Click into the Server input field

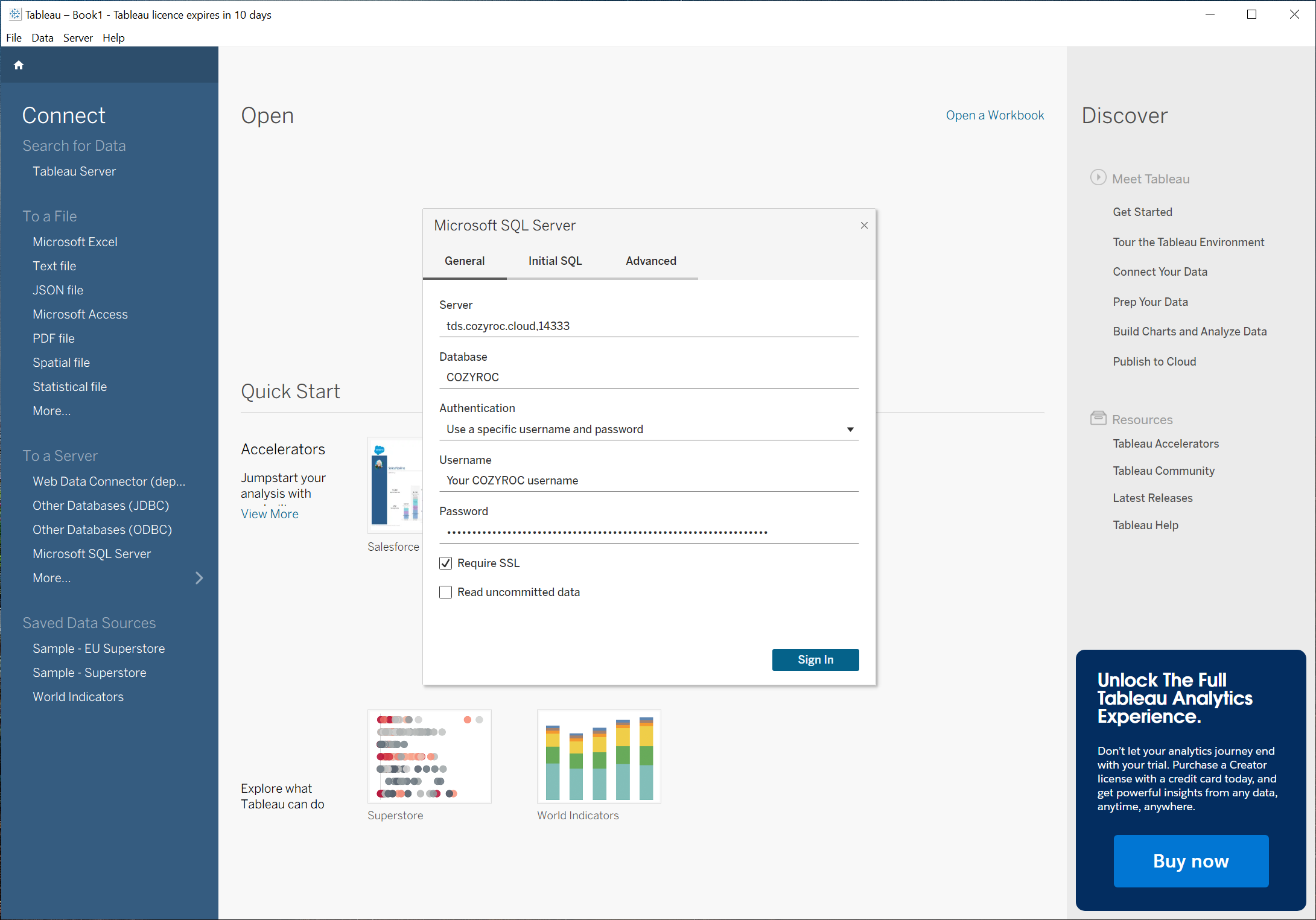tap(648, 326)
